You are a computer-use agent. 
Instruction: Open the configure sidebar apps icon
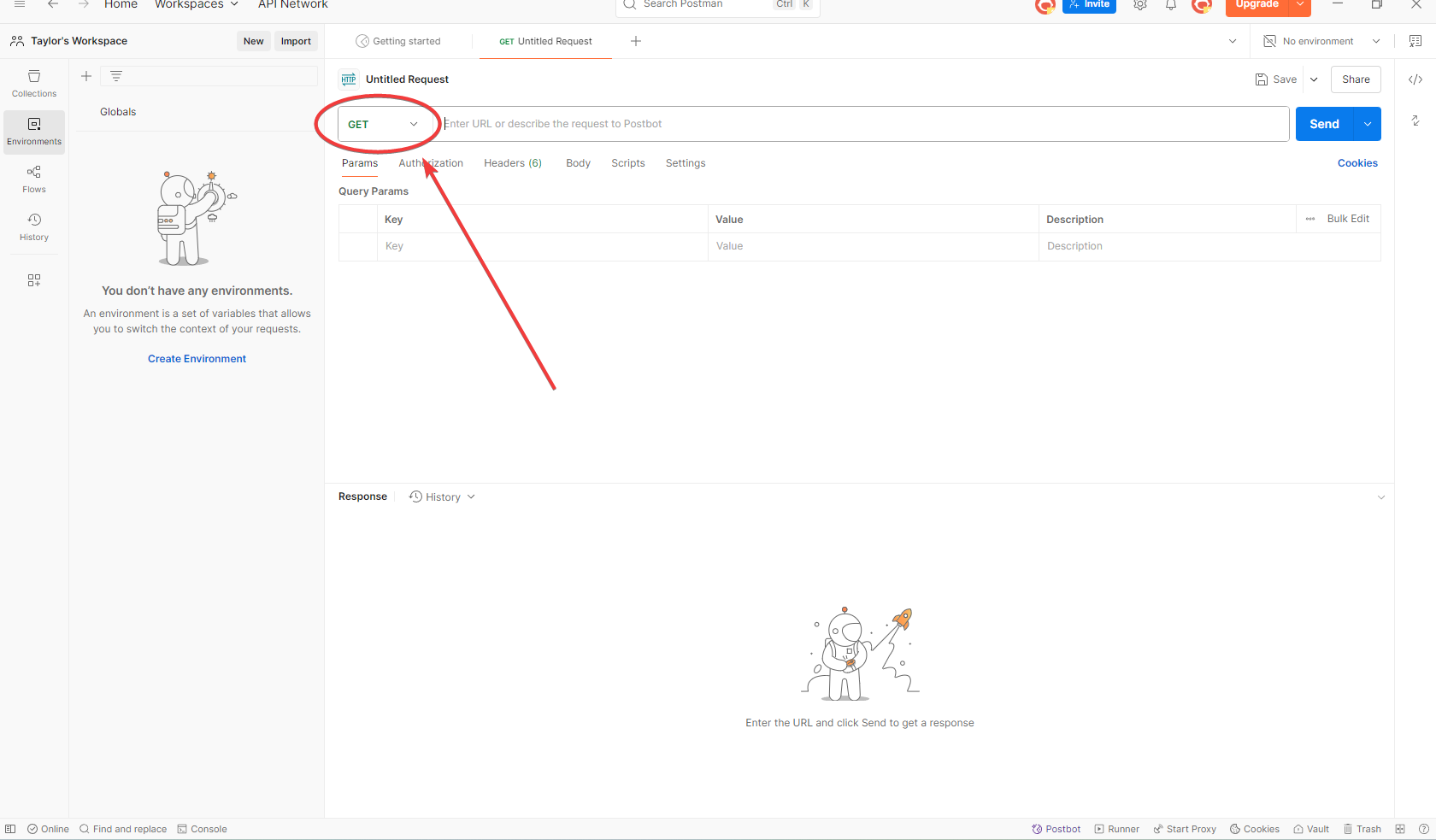(x=34, y=280)
